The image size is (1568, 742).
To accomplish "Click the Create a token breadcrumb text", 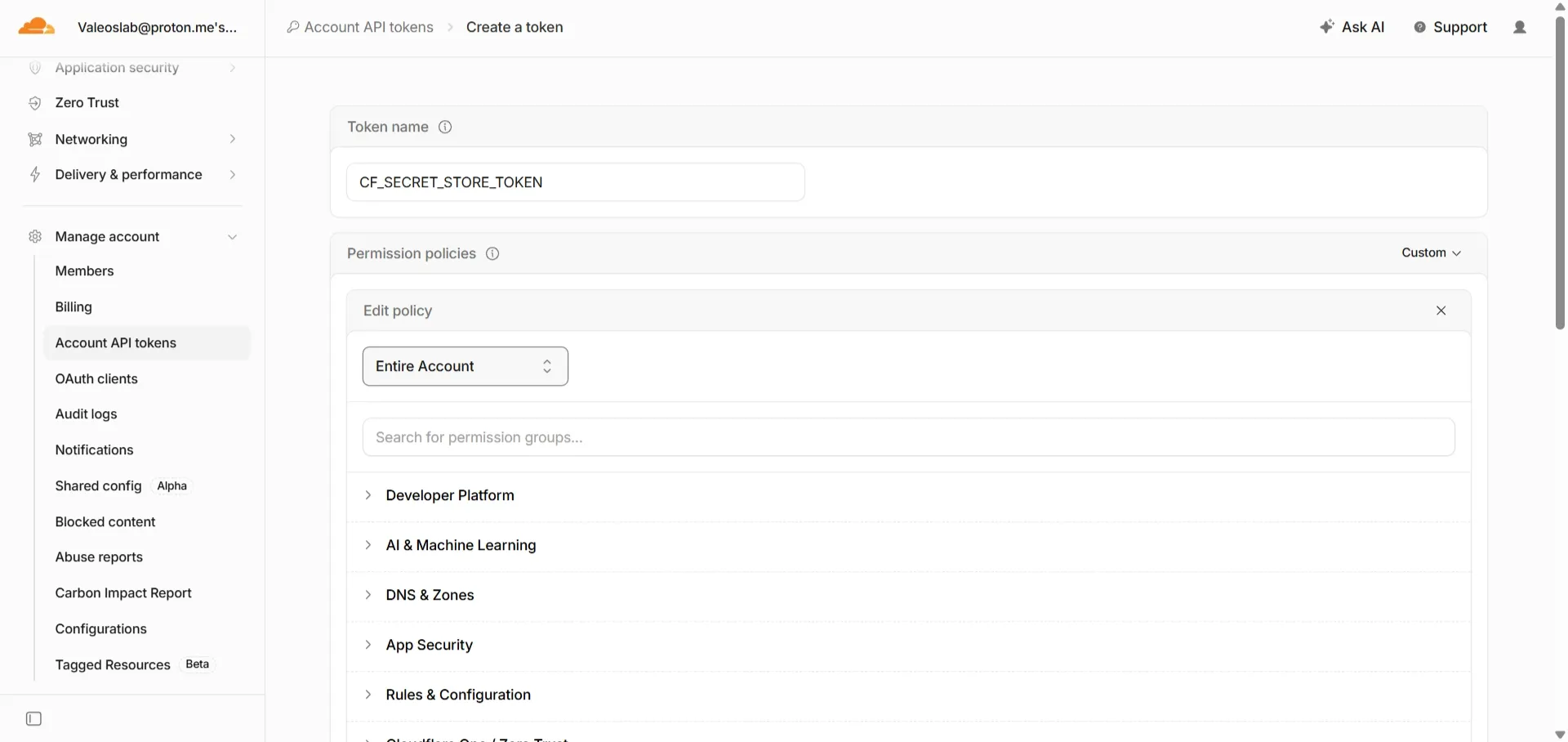I will 514,27.
